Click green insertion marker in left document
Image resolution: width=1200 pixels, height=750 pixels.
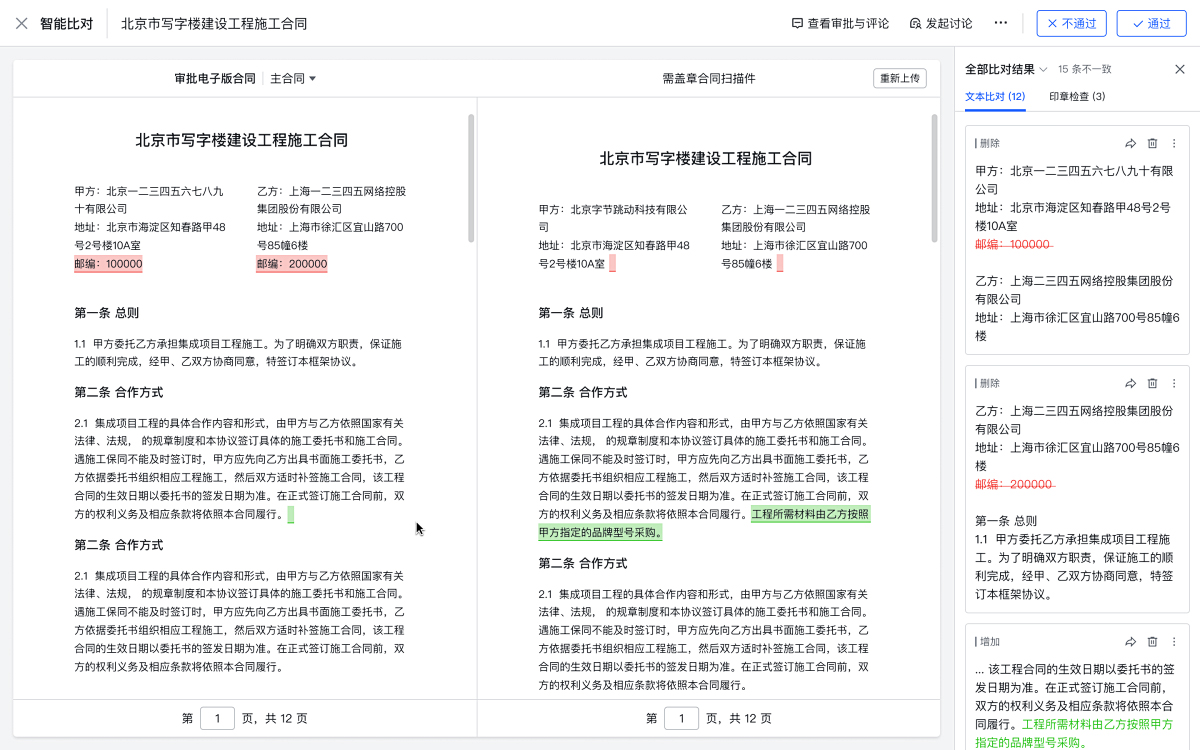[x=291, y=515]
